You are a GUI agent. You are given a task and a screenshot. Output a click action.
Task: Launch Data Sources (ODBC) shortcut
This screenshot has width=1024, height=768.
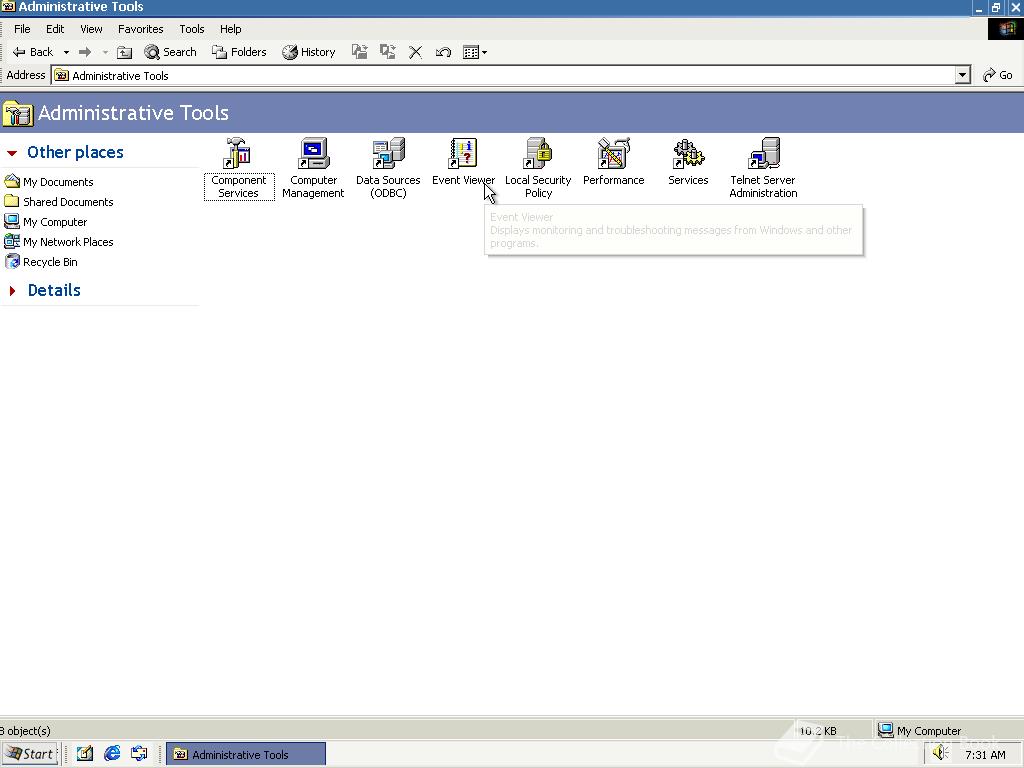pyautogui.click(x=388, y=167)
